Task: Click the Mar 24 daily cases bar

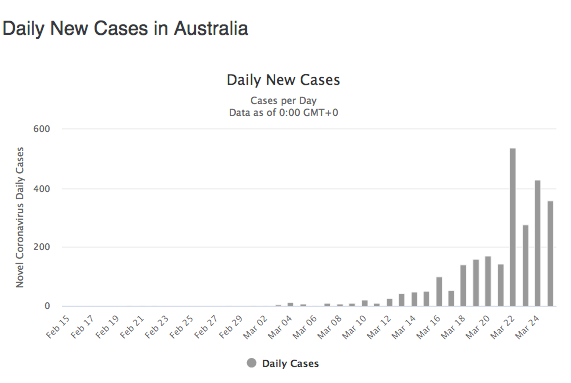Action: click(537, 243)
